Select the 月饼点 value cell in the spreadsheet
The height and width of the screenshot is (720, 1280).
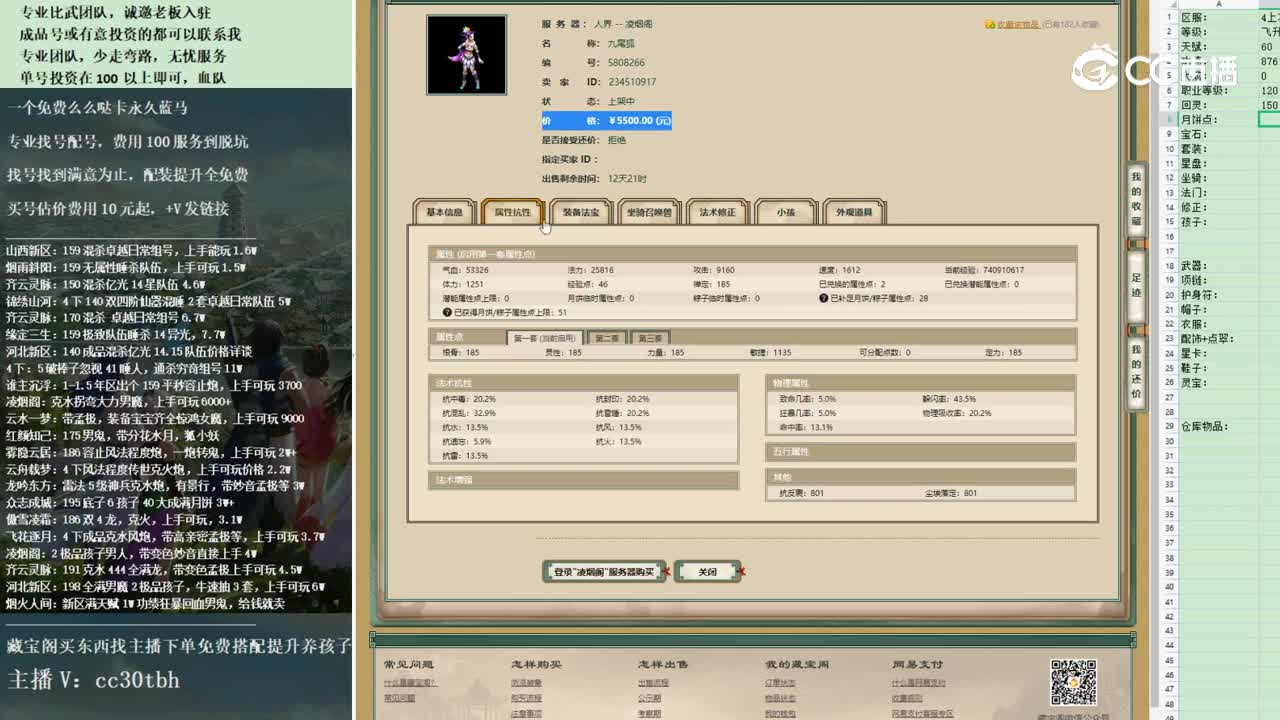point(1269,120)
